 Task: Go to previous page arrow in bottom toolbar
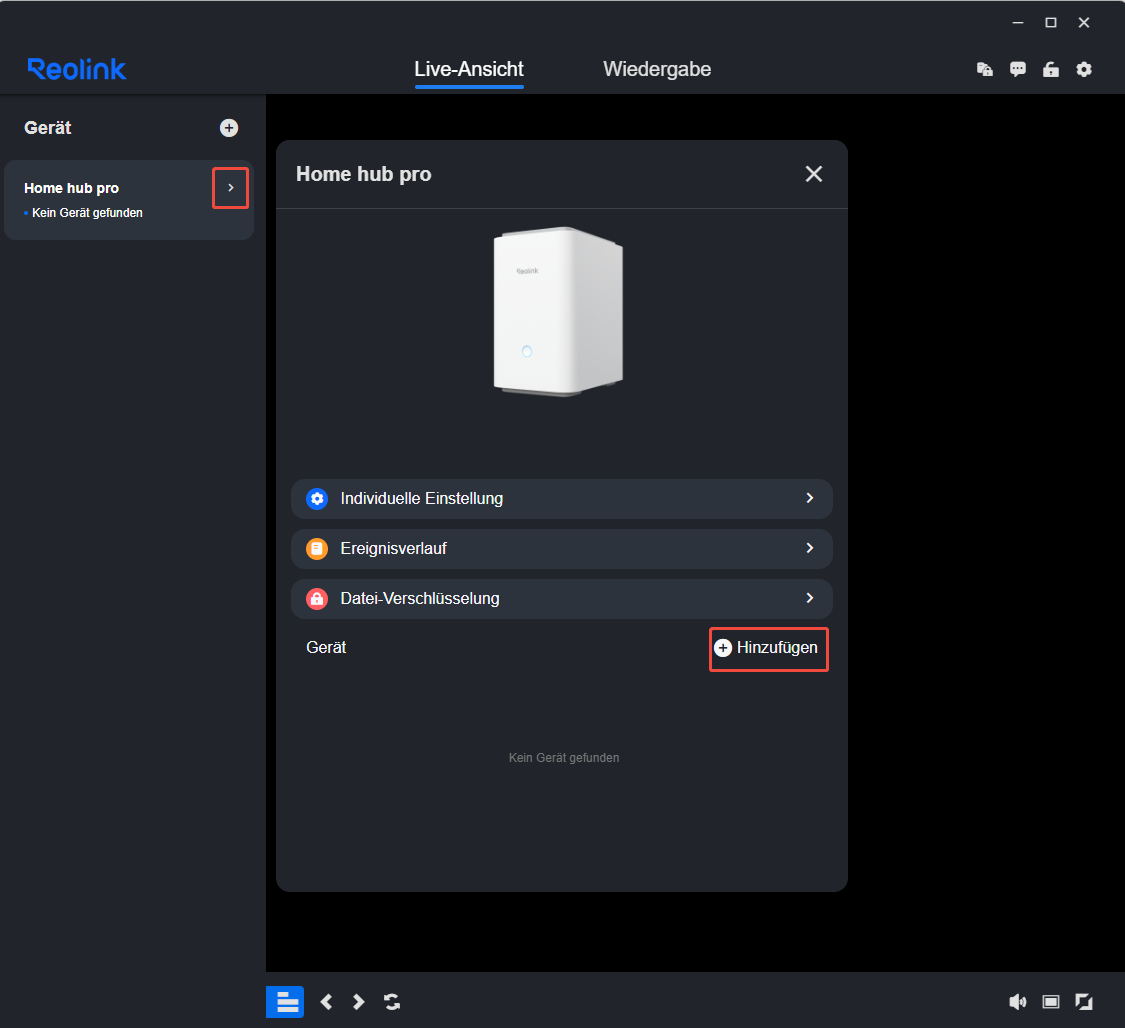click(326, 1001)
